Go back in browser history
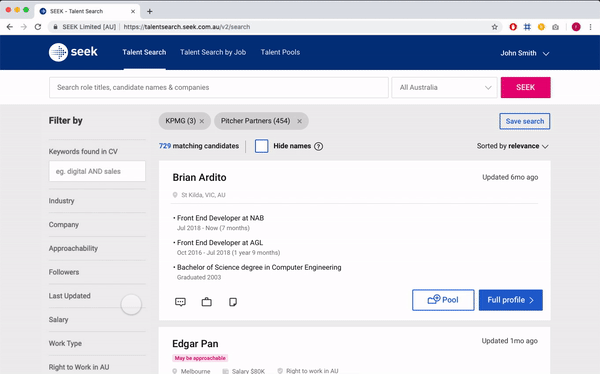This screenshot has height=374, width=600. [x=10, y=27]
